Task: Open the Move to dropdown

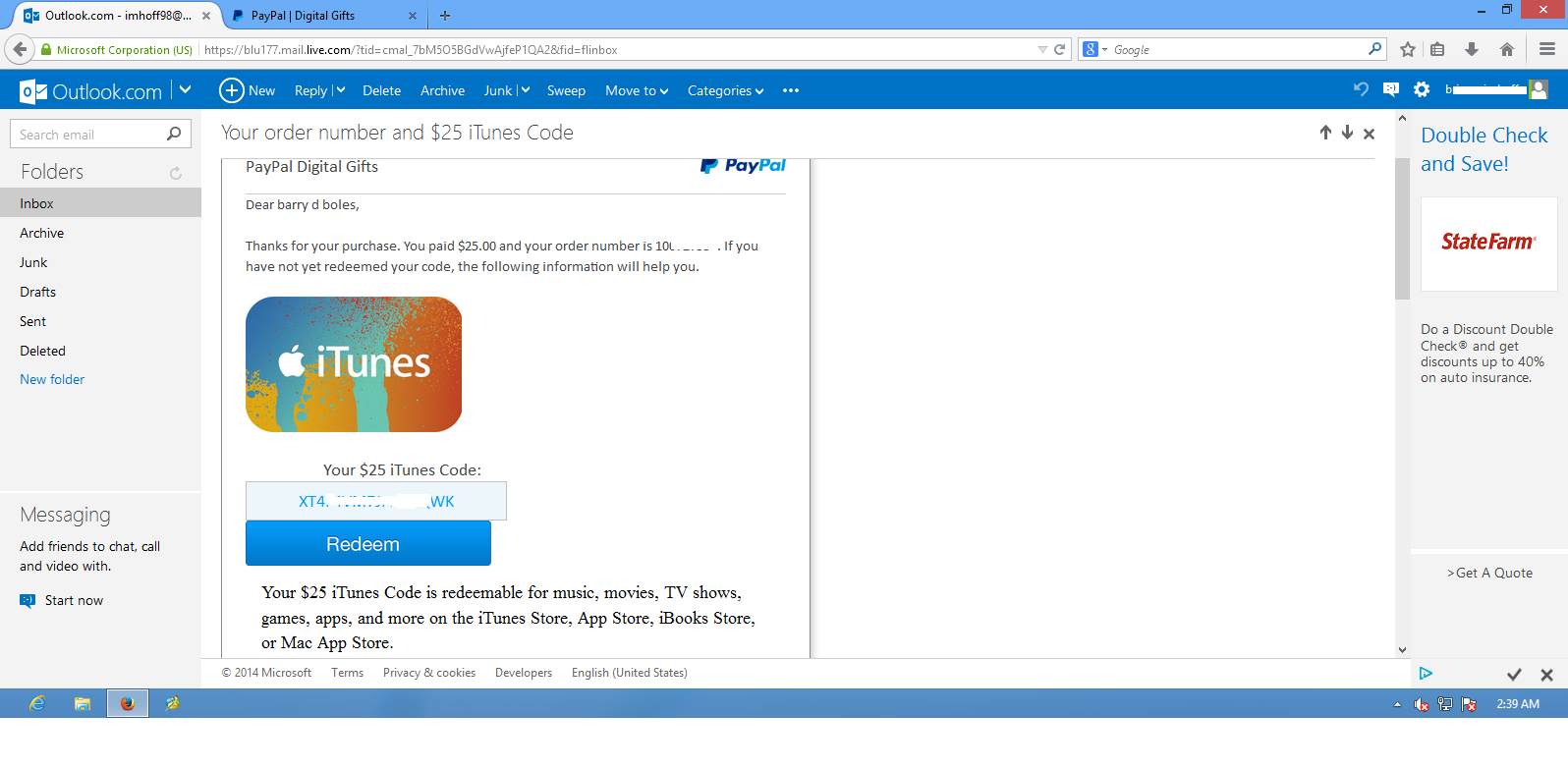Action: click(637, 90)
